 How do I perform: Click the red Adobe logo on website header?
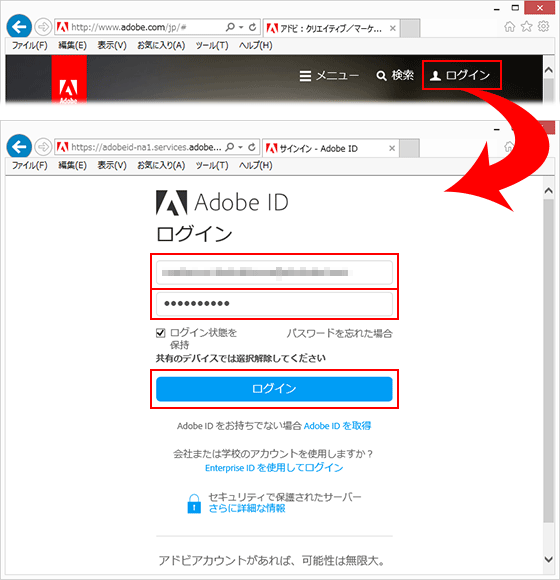(69, 80)
